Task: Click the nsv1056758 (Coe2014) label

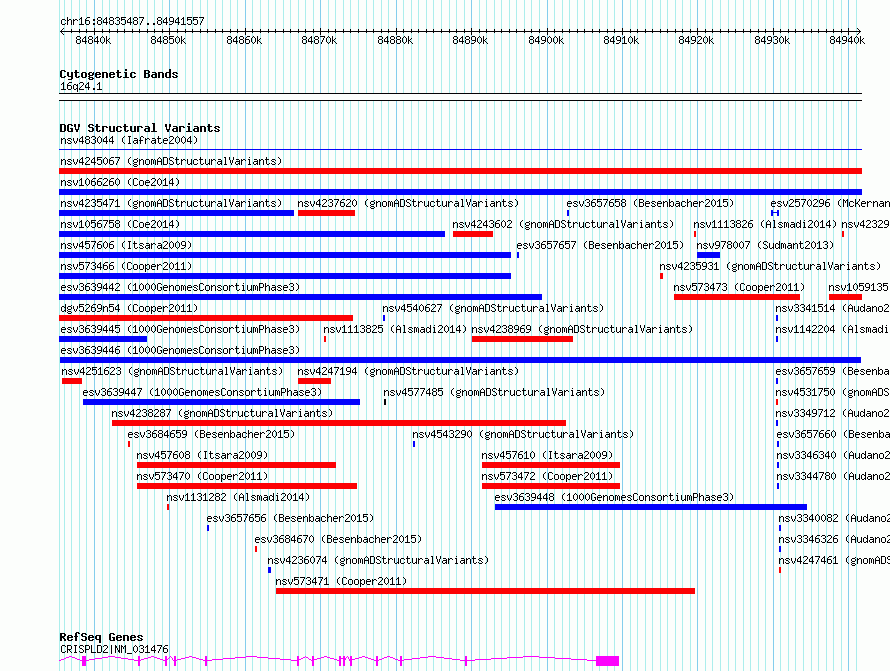Action: pyautogui.click(x=120, y=224)
